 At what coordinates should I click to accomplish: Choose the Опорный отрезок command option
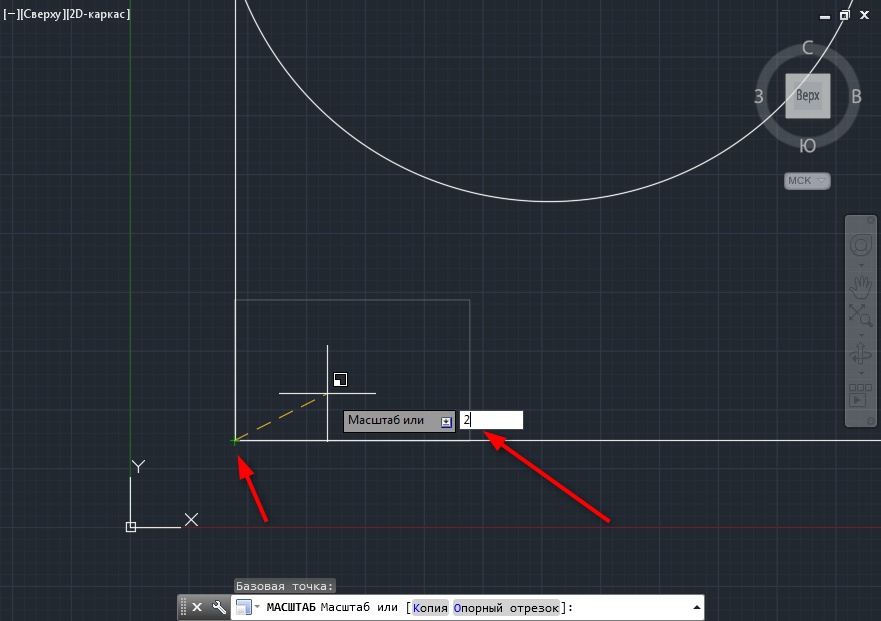click(506, 607)
